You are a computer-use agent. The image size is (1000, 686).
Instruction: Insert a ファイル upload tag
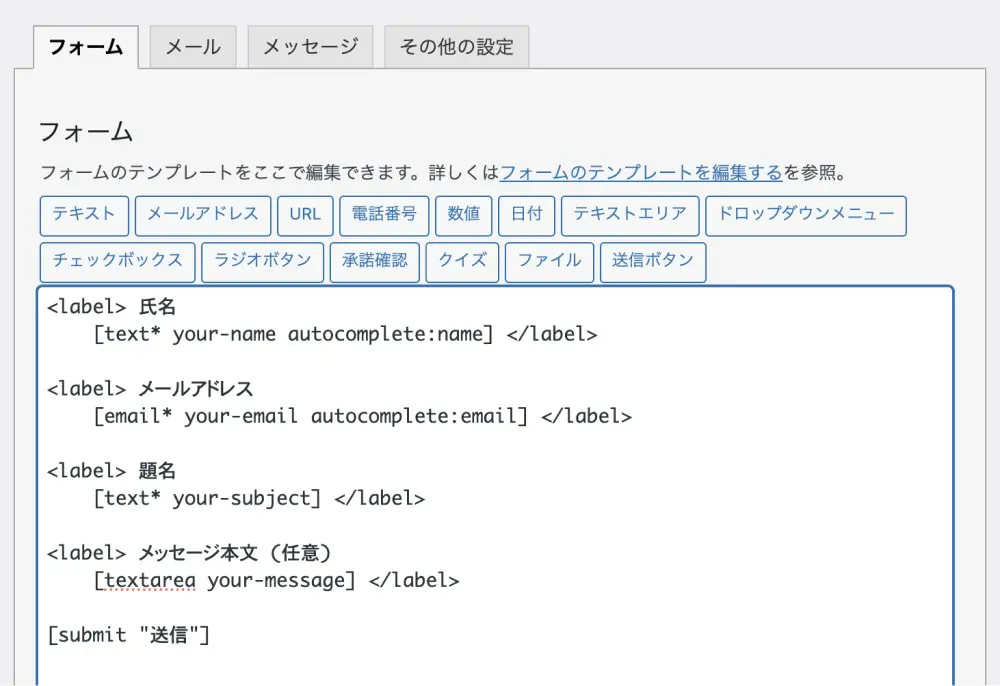point(549,262)
